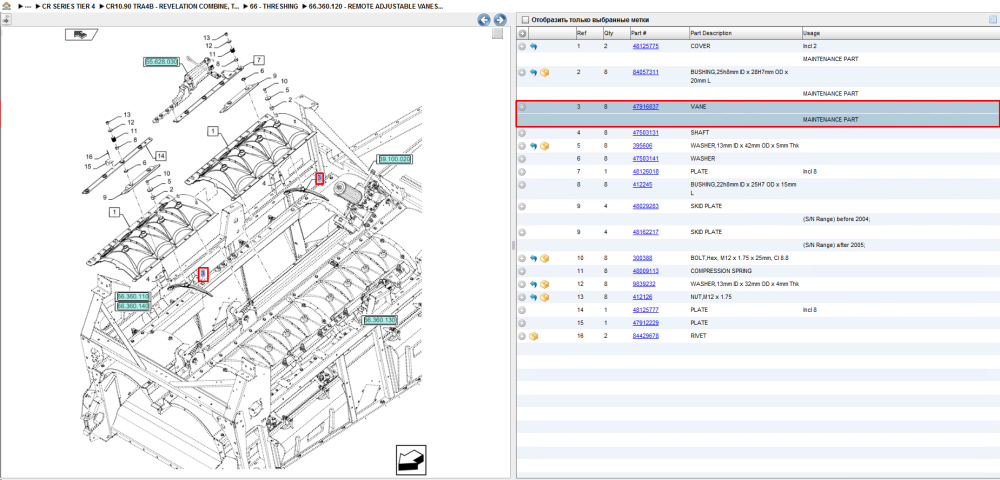Click the blue arrow for BOLT 300388 row

534,258
